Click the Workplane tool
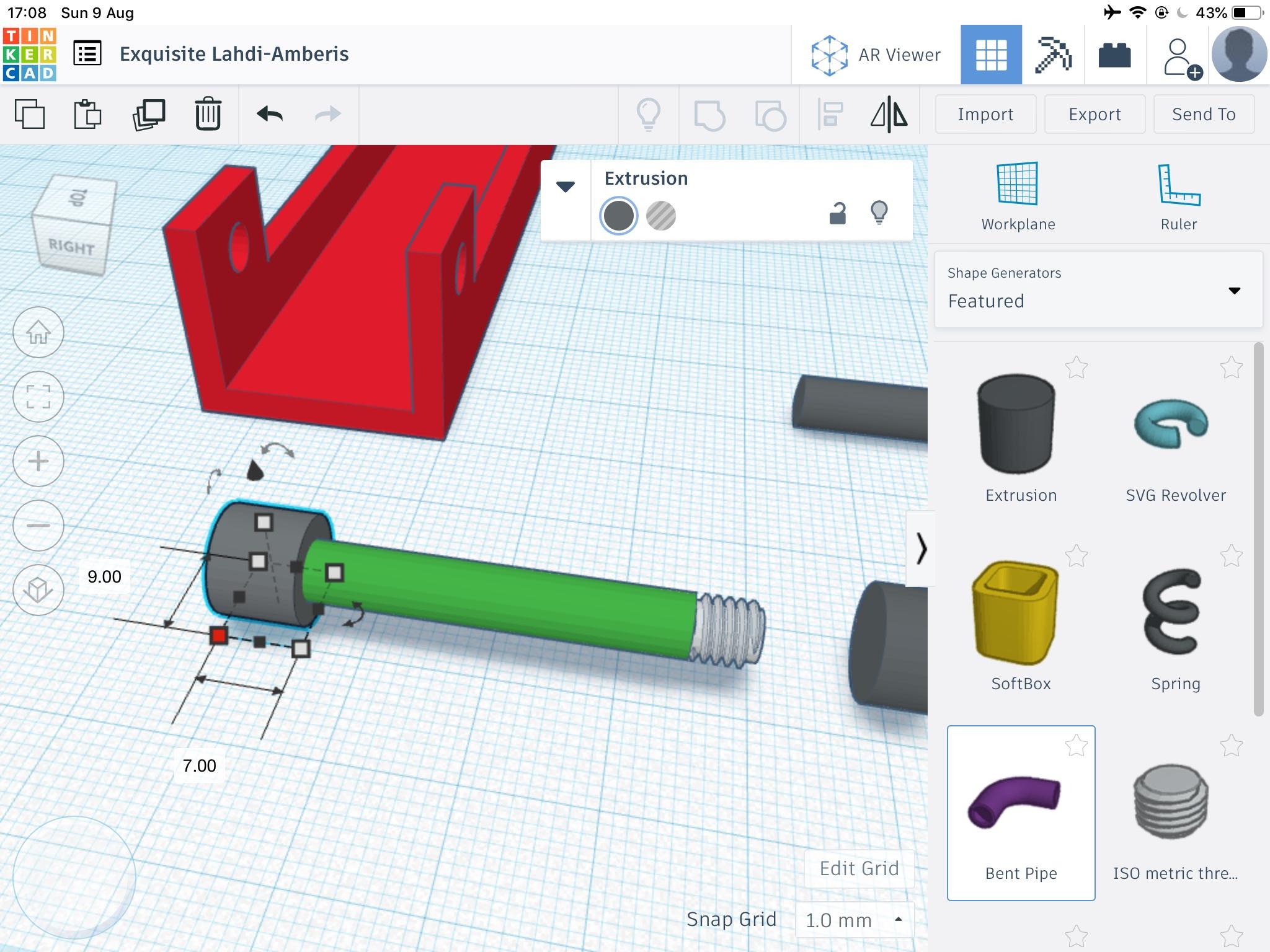The height and width of the screenshot is (952, 1270). pyautogui.click(x=1018, y=197)
